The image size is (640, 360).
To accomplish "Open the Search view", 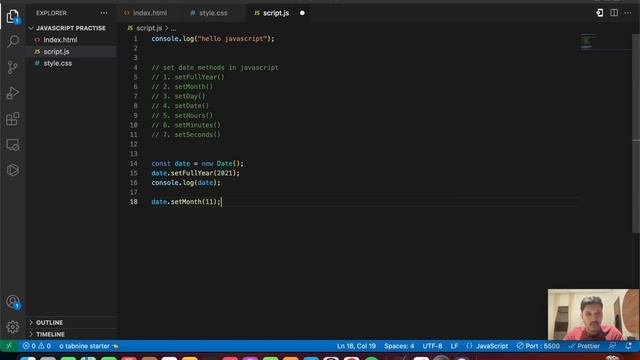I will [13, 41].
